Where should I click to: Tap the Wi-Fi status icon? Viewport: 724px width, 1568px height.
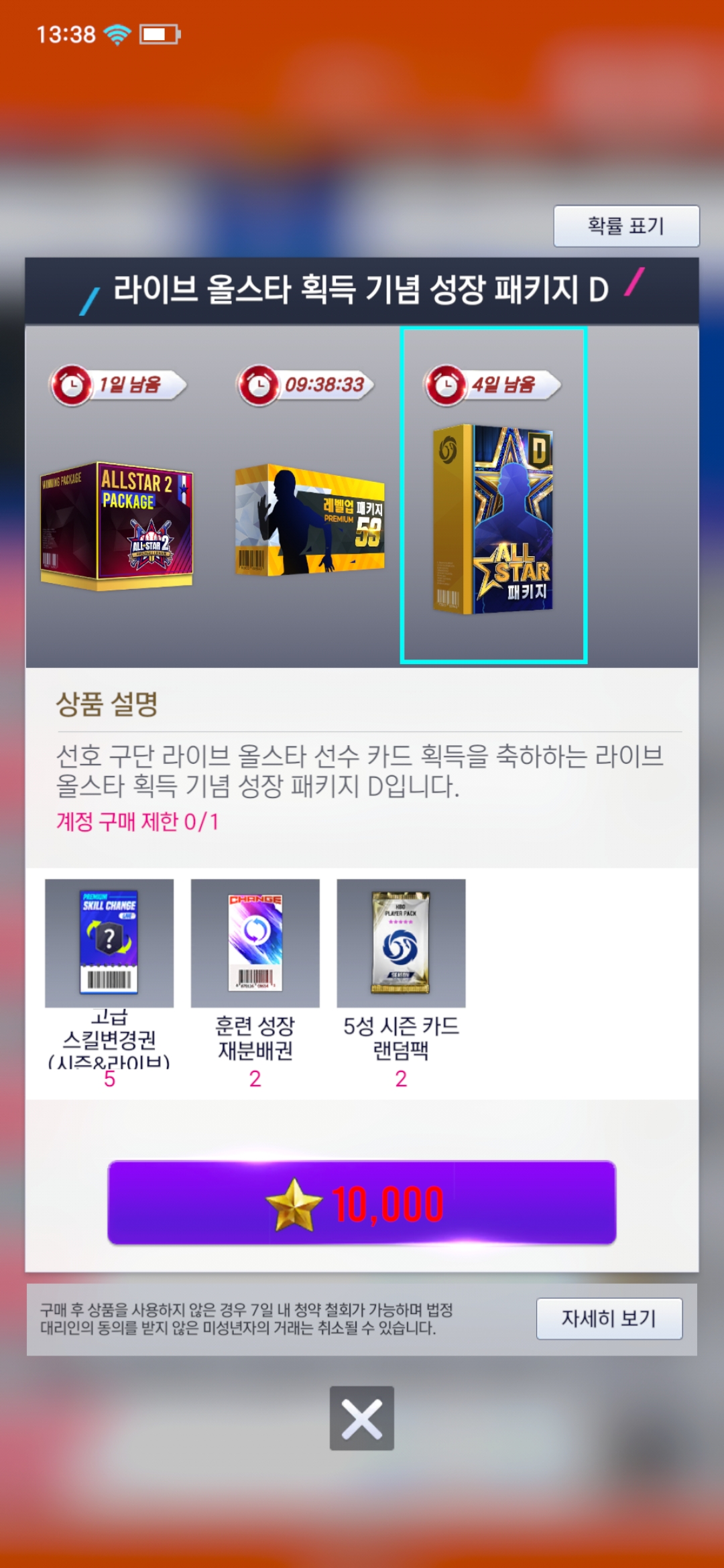[118, 34]
